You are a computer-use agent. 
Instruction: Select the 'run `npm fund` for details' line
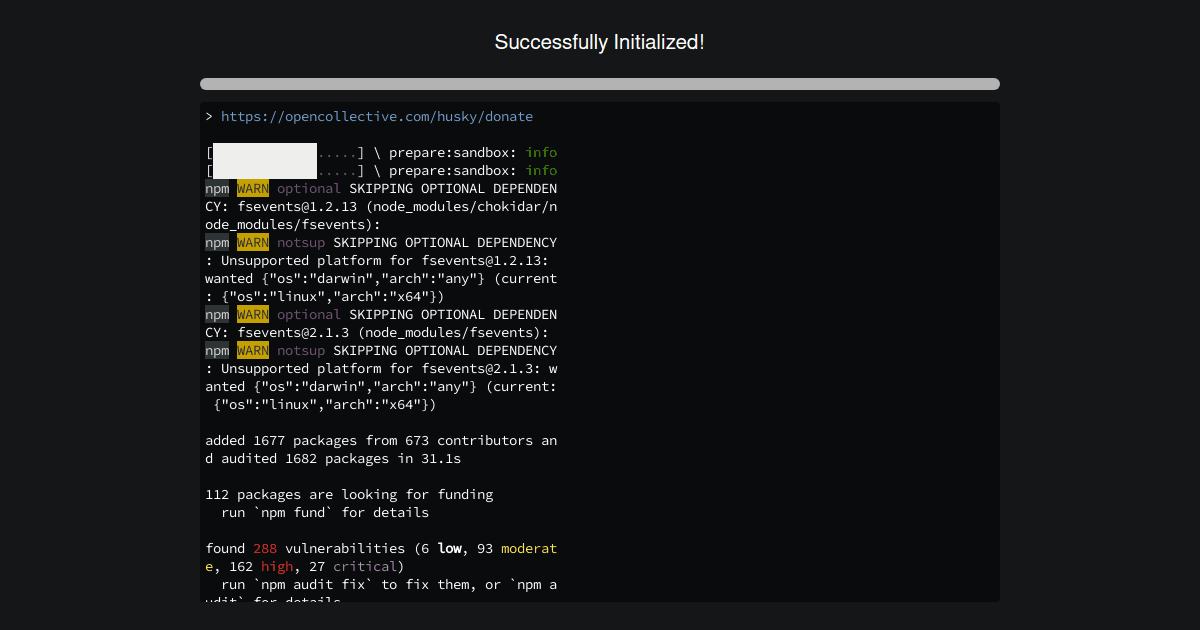325,513
